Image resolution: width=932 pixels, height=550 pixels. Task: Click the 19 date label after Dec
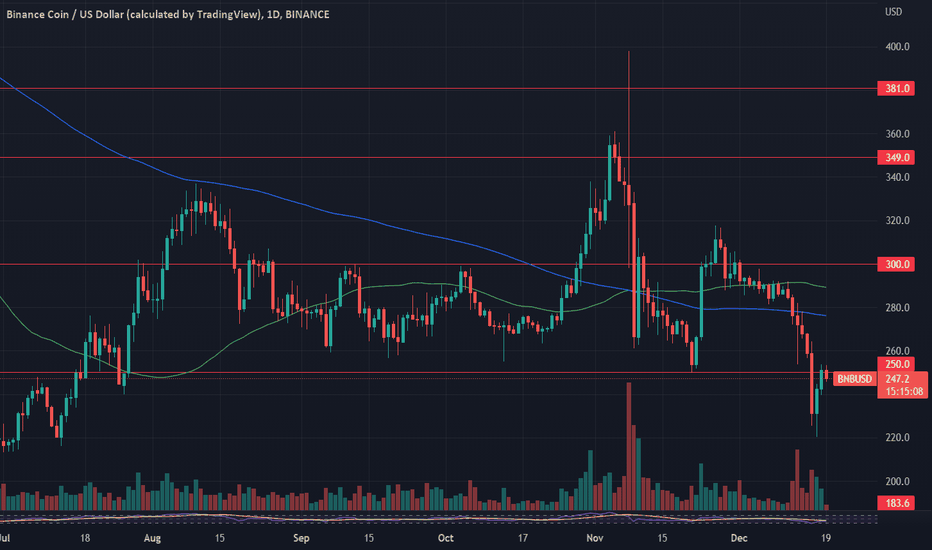point(826,538)
